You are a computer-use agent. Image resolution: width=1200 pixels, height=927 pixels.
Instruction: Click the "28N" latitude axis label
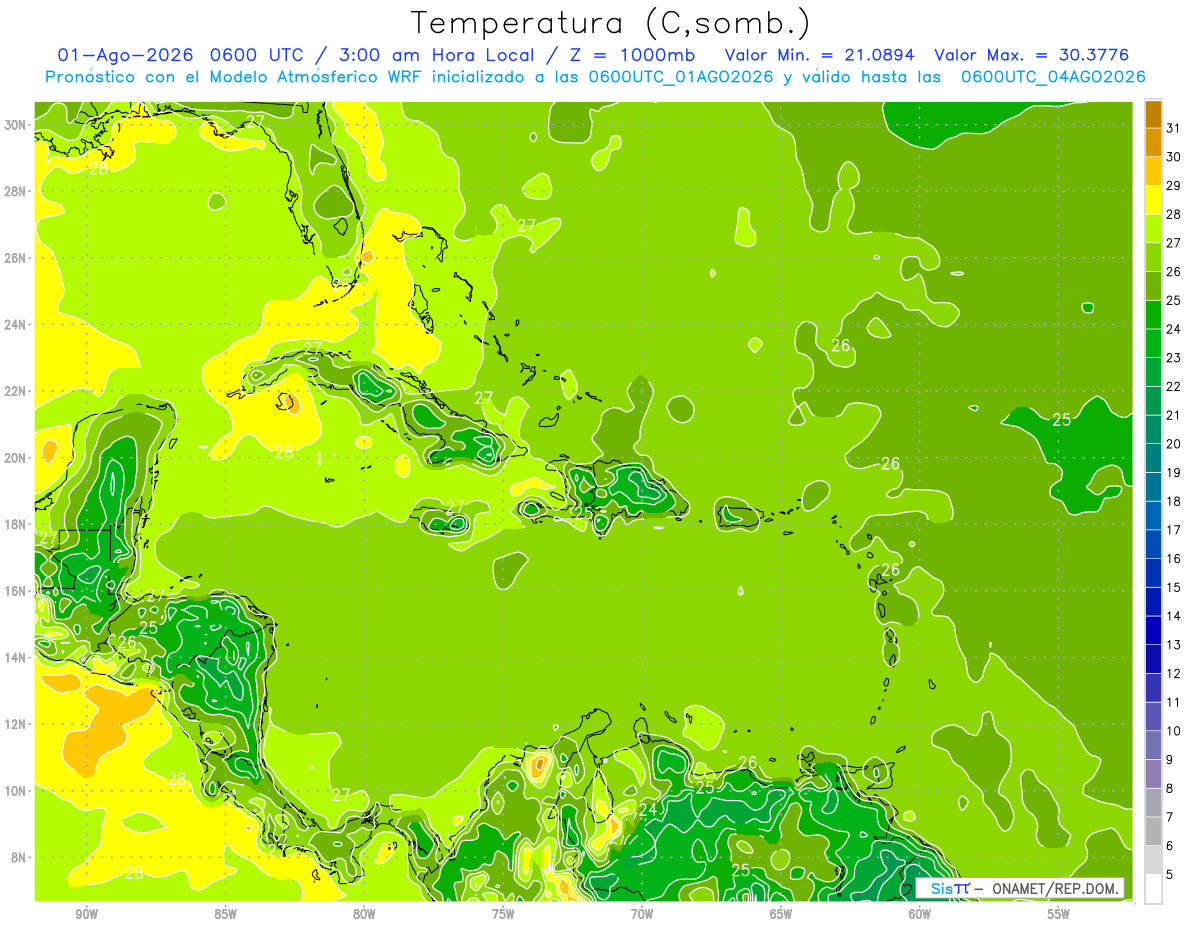16,191
